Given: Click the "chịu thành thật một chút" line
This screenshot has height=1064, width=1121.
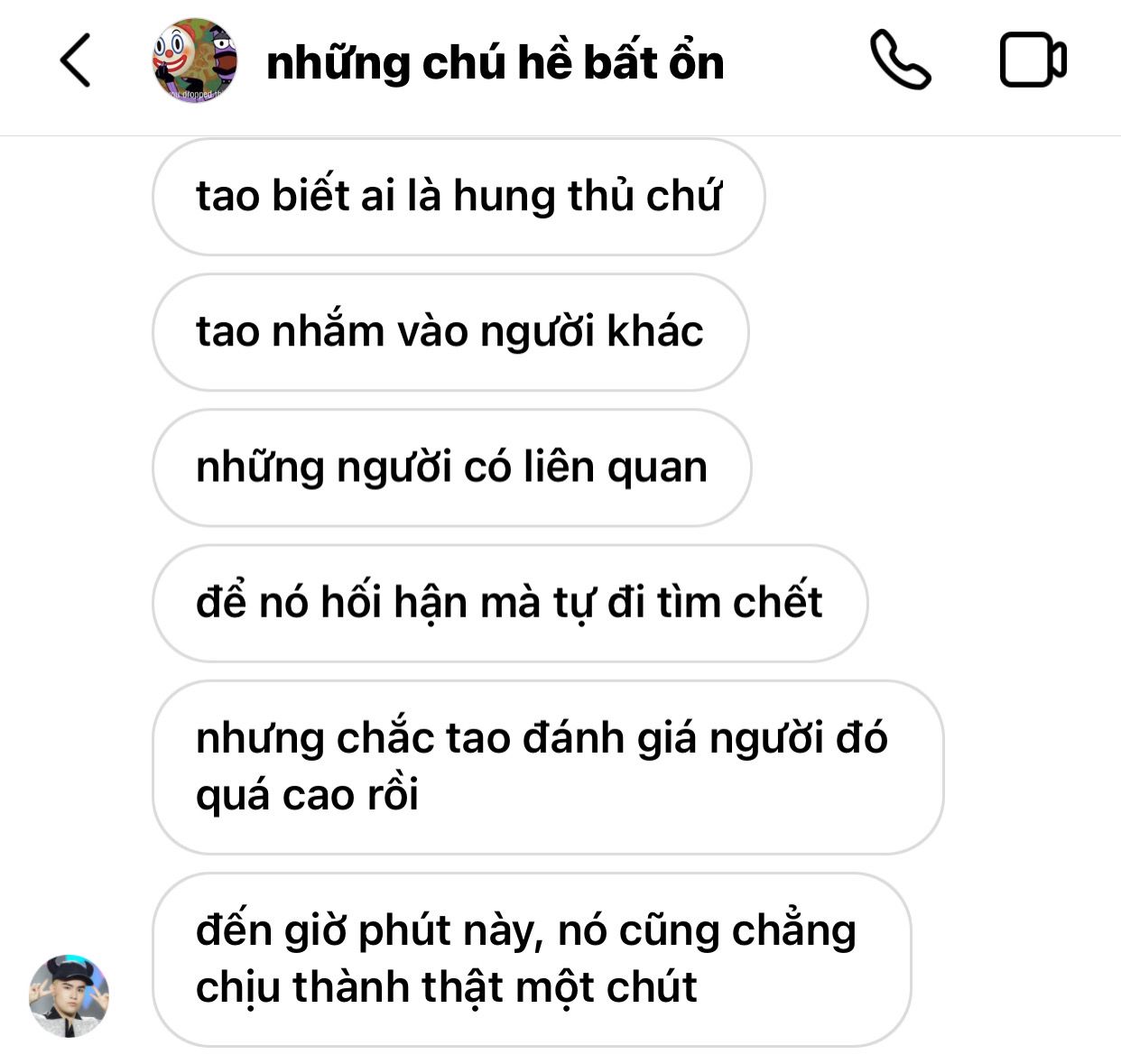Looking at the screenshot, I should (446, 987).
